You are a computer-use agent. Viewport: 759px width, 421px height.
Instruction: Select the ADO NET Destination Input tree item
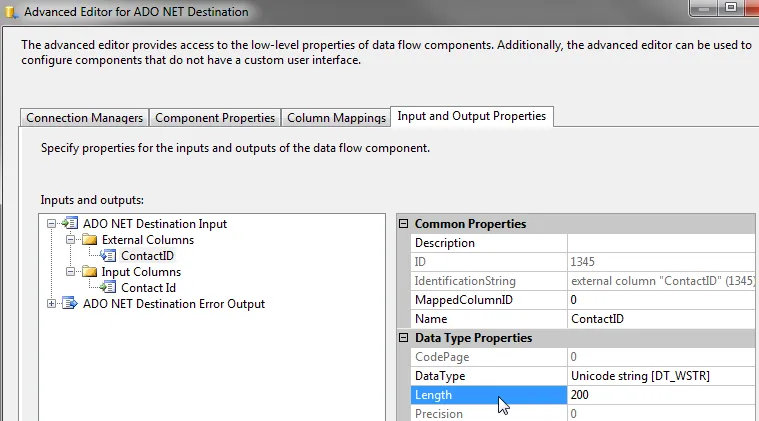[x=154, y=224]
